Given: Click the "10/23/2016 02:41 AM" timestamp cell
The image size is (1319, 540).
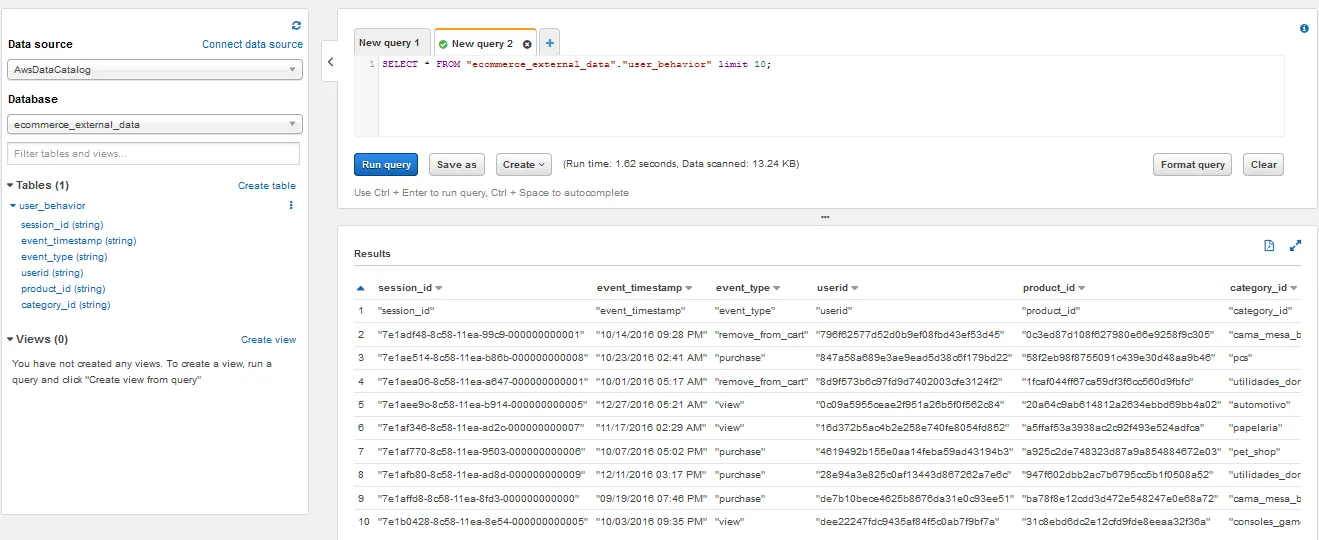Looking at the screenshot, I should coord(651,357).
